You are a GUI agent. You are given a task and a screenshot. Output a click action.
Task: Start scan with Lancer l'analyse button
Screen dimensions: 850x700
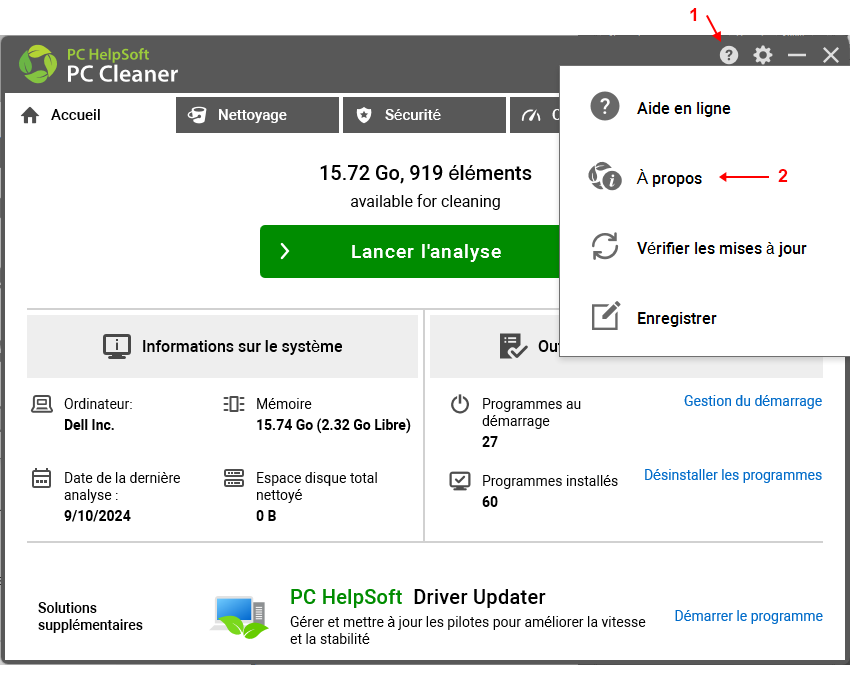coord(409,252)
